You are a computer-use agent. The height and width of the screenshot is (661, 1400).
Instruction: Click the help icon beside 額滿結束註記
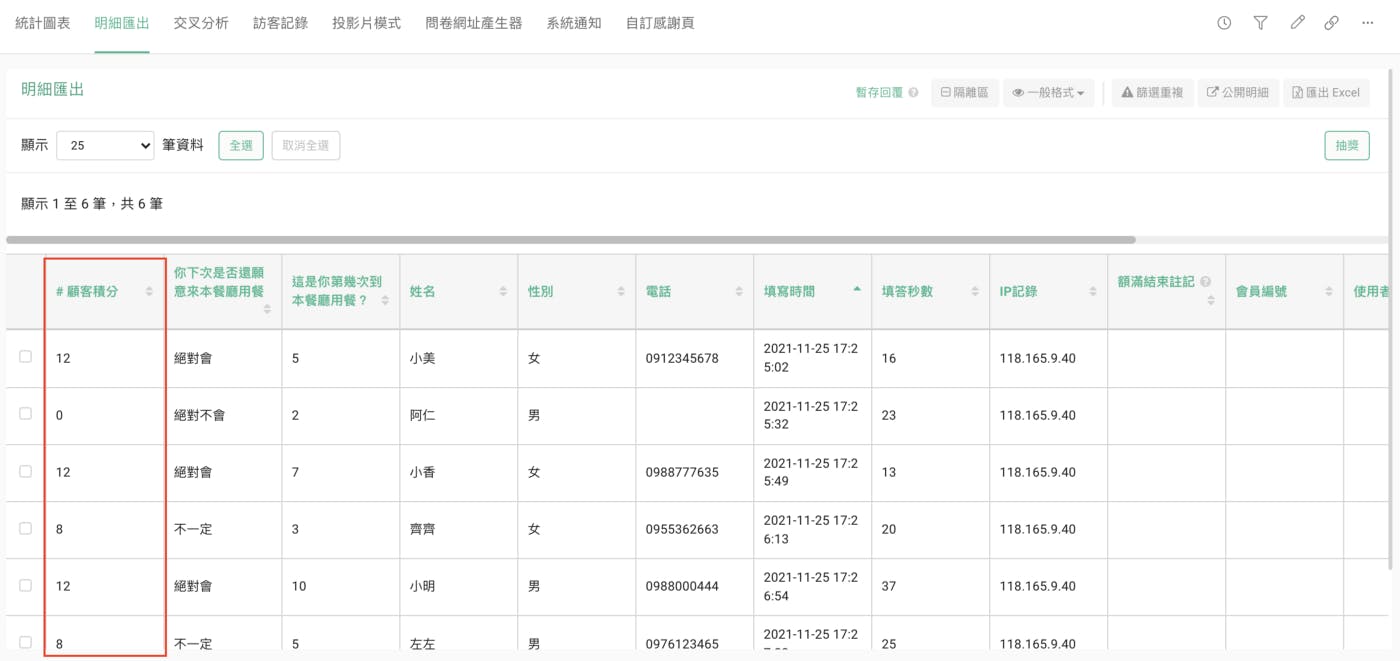tap(1205, 282)
